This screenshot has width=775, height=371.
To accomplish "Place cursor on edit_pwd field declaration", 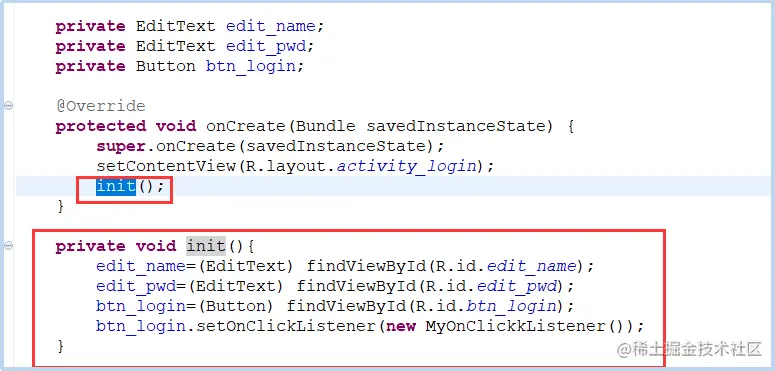I will click(x=265, y=46).
